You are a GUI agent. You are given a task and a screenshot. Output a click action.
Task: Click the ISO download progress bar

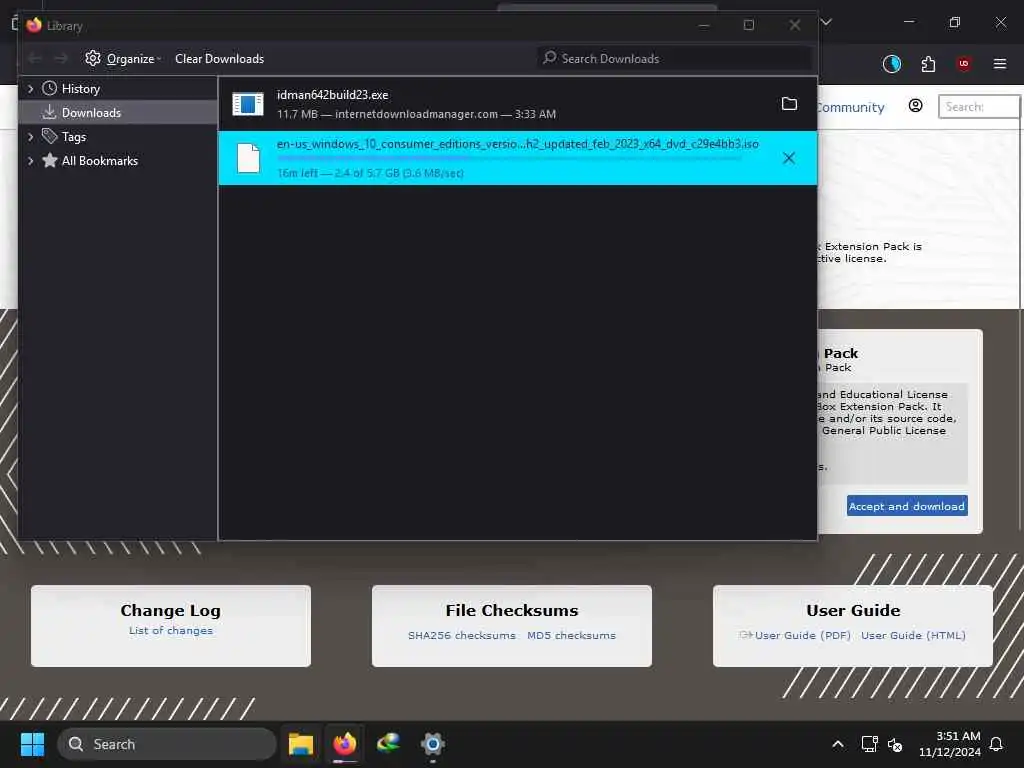coord(509,157)
